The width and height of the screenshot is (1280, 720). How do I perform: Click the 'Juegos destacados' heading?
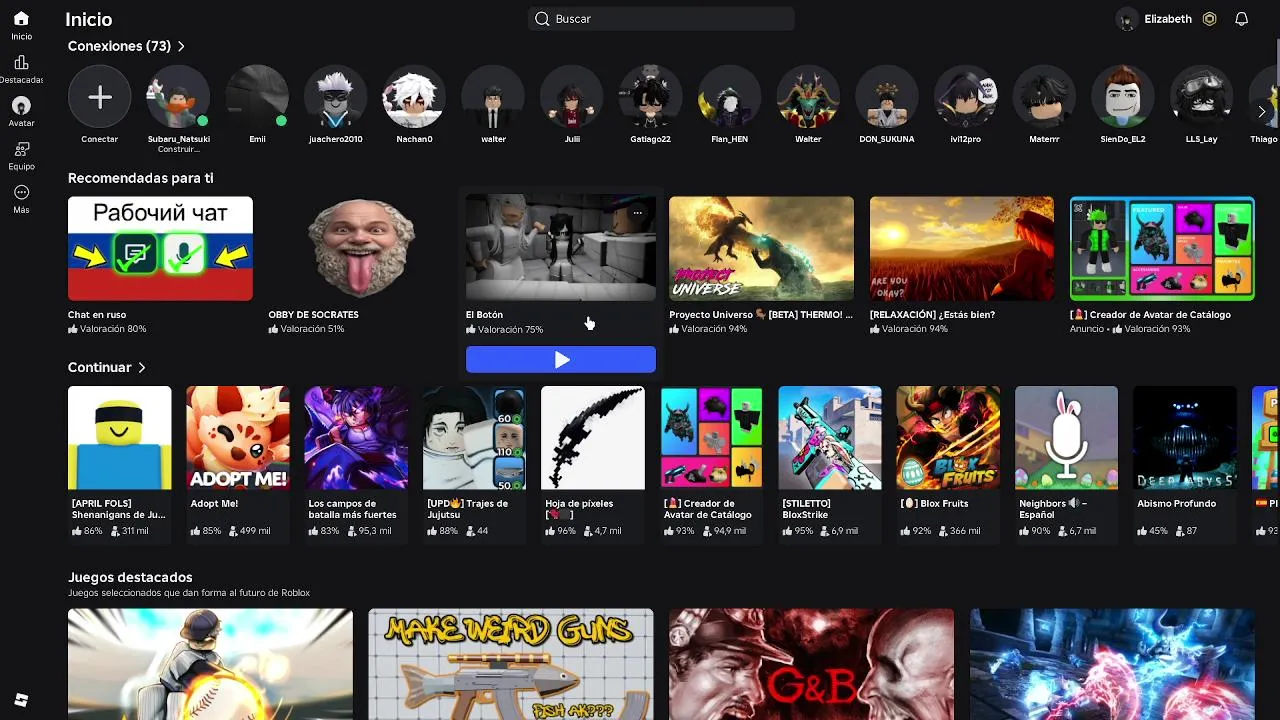pyautogui.click(x=130, y=577)
